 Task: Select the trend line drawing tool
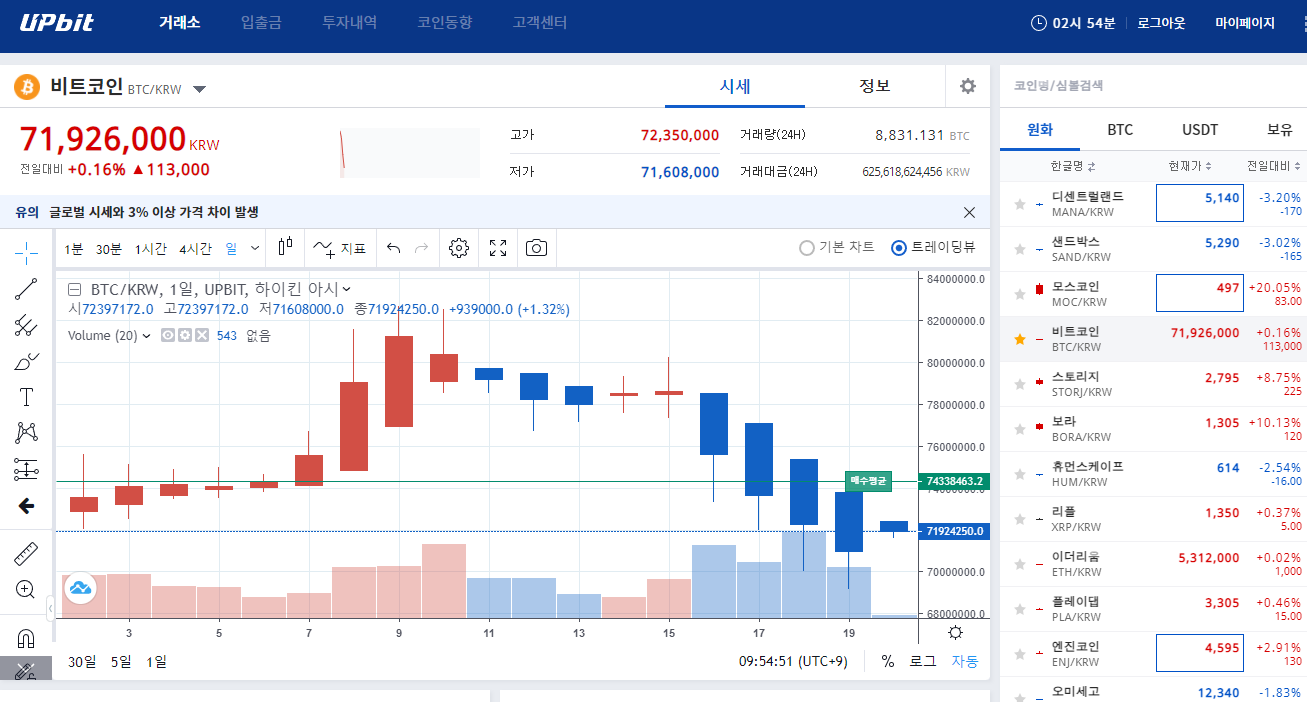click(27, 289)
